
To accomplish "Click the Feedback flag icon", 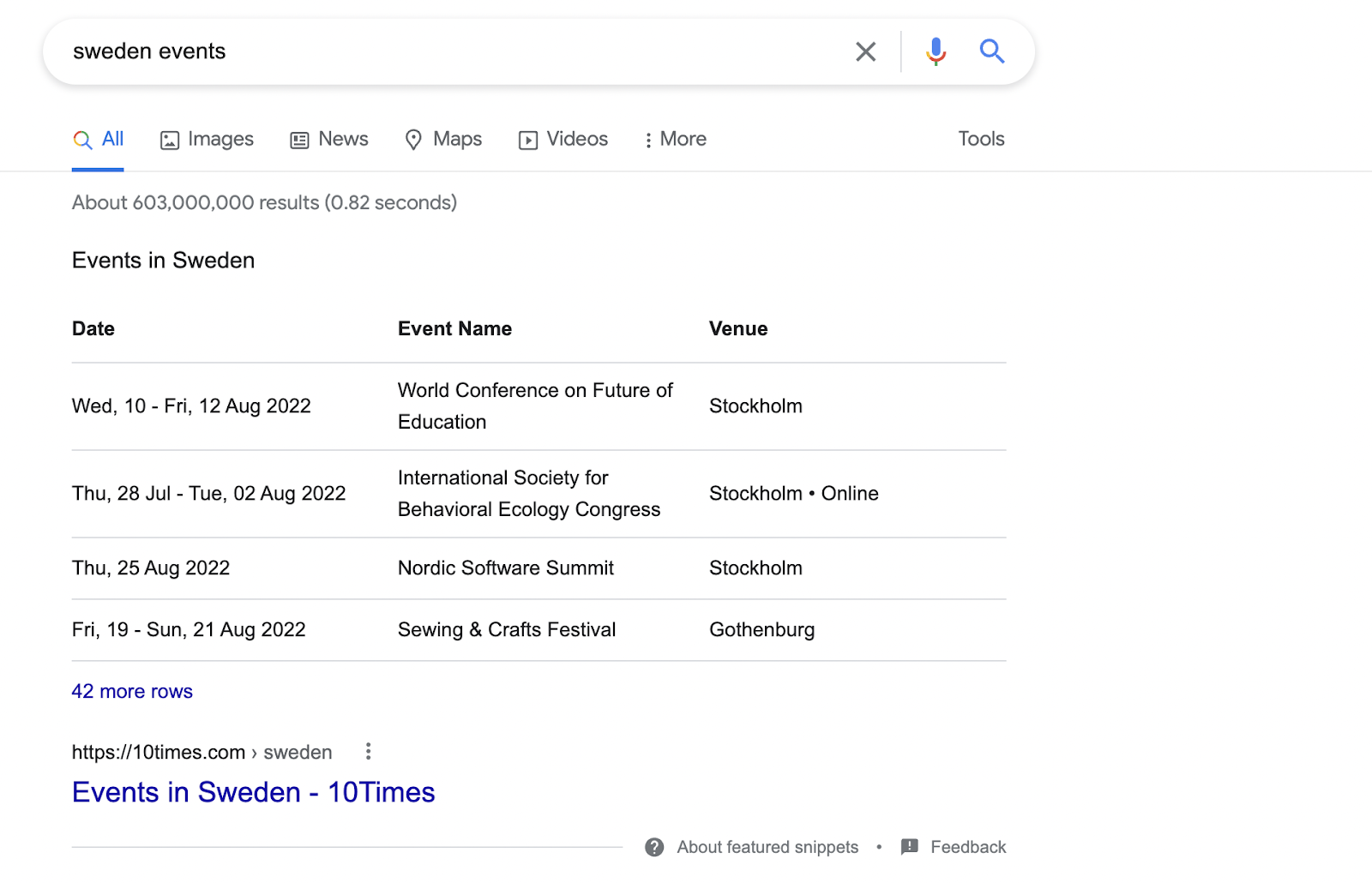I will (909, 847).
